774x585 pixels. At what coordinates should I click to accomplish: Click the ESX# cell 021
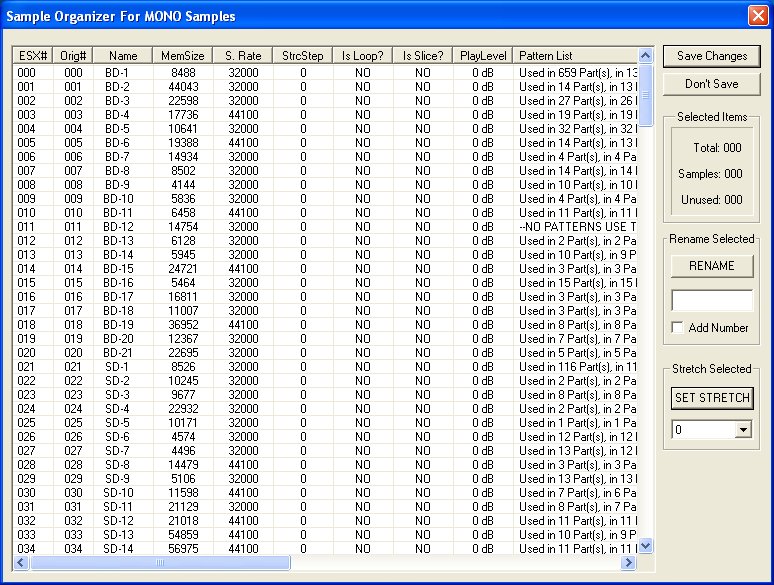pyautogui.click(x=26, y=367)
